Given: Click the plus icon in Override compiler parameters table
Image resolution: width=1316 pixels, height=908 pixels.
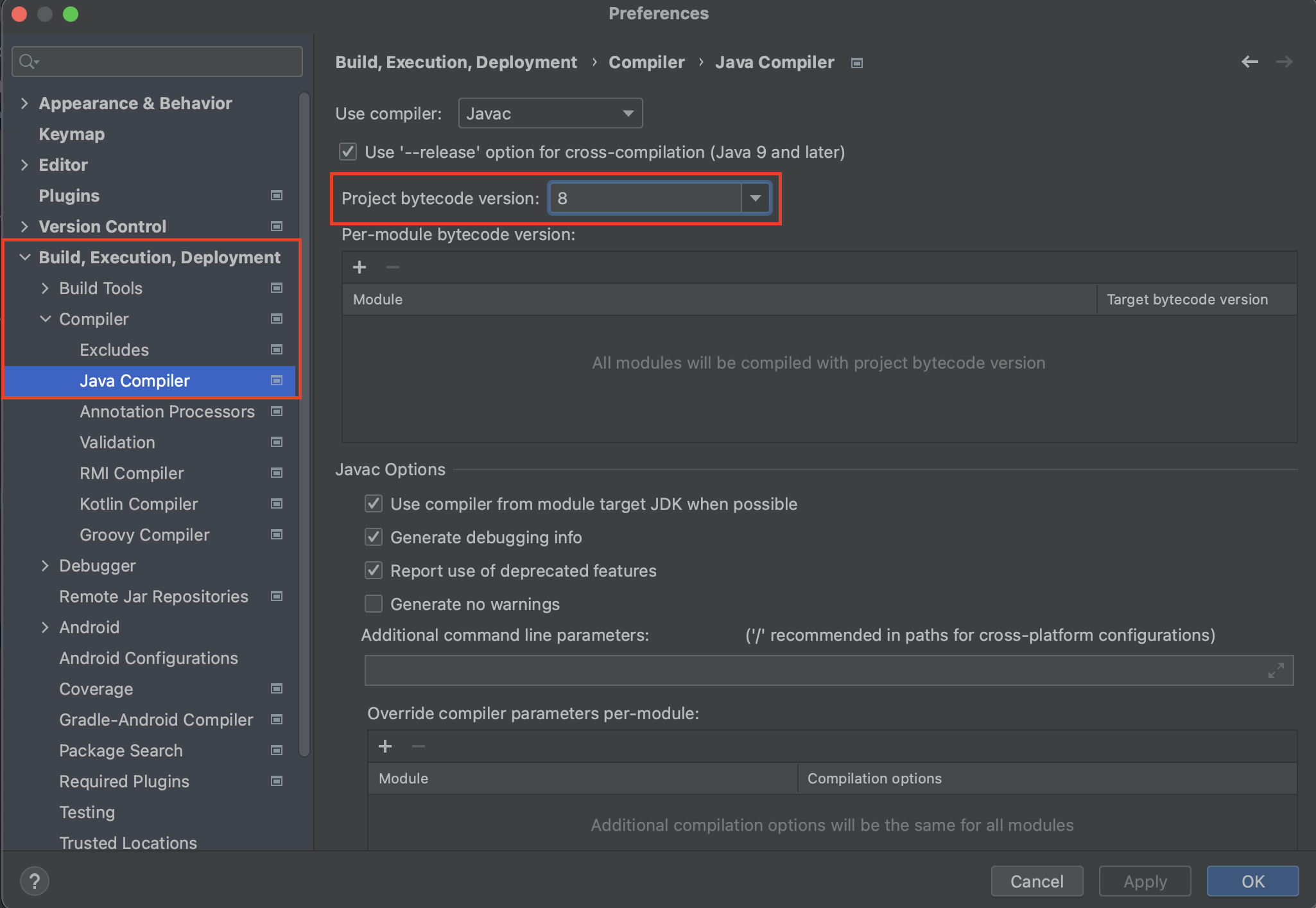Looking at the screenshot, I should click(385, 746).
